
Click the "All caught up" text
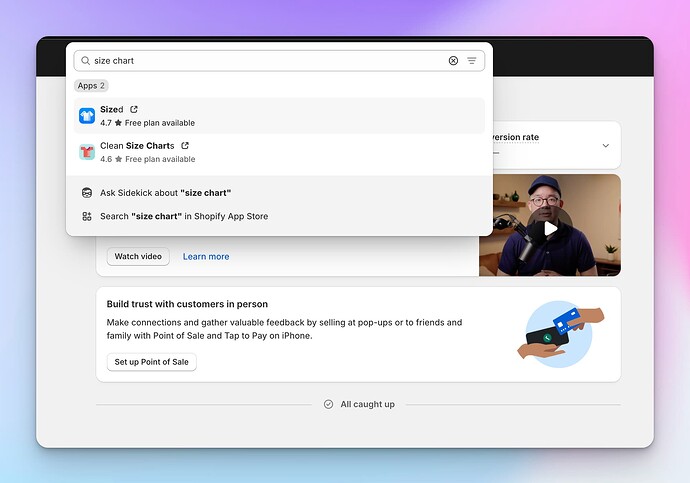click(x=367, y=404)
